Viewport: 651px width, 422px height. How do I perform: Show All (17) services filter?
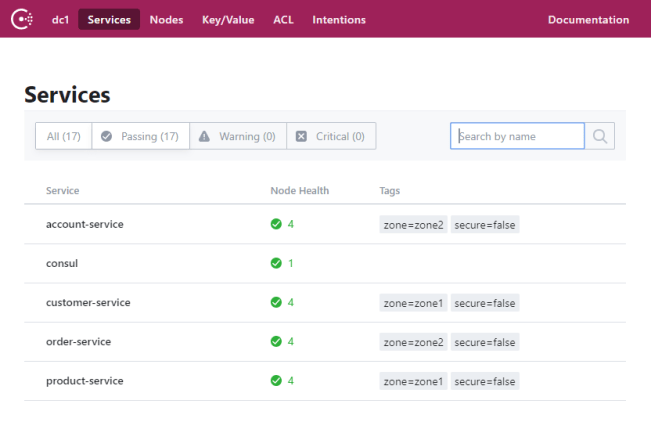click(x=64, y=136)
